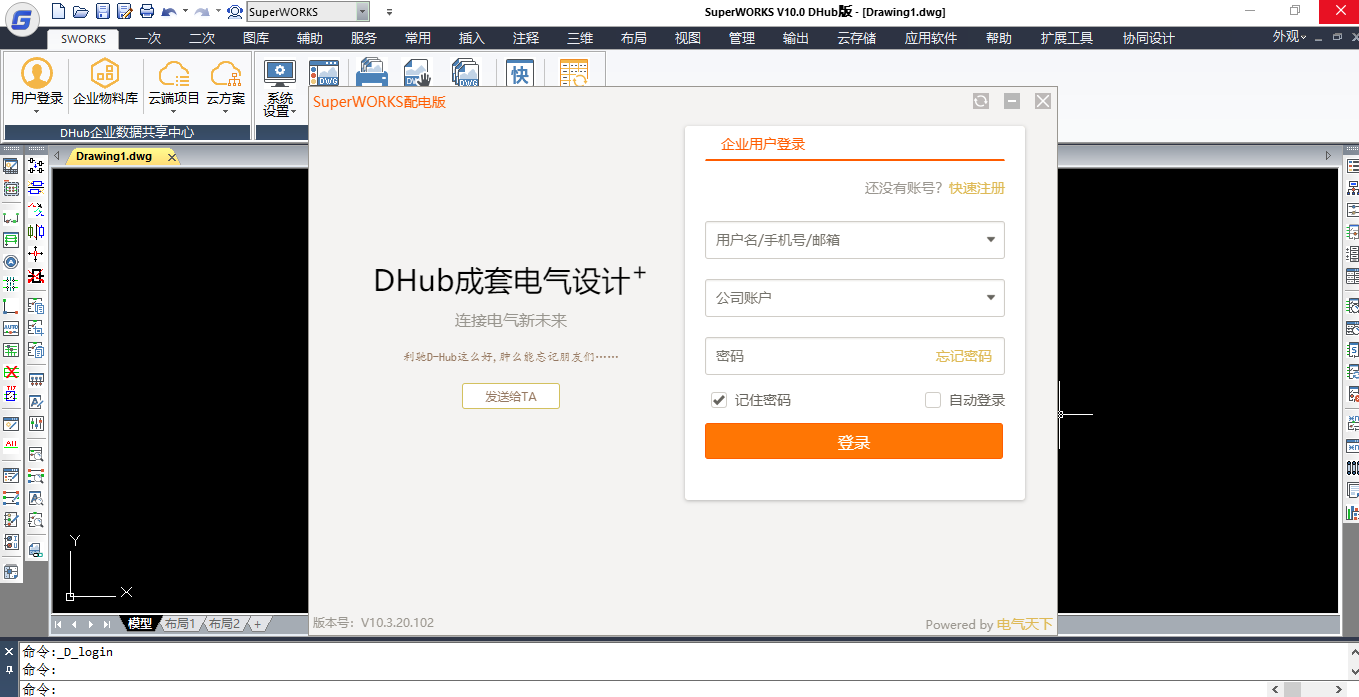Click the Open folder quick access icon
Screen dimensions: 1359x697
click(80, 11)
